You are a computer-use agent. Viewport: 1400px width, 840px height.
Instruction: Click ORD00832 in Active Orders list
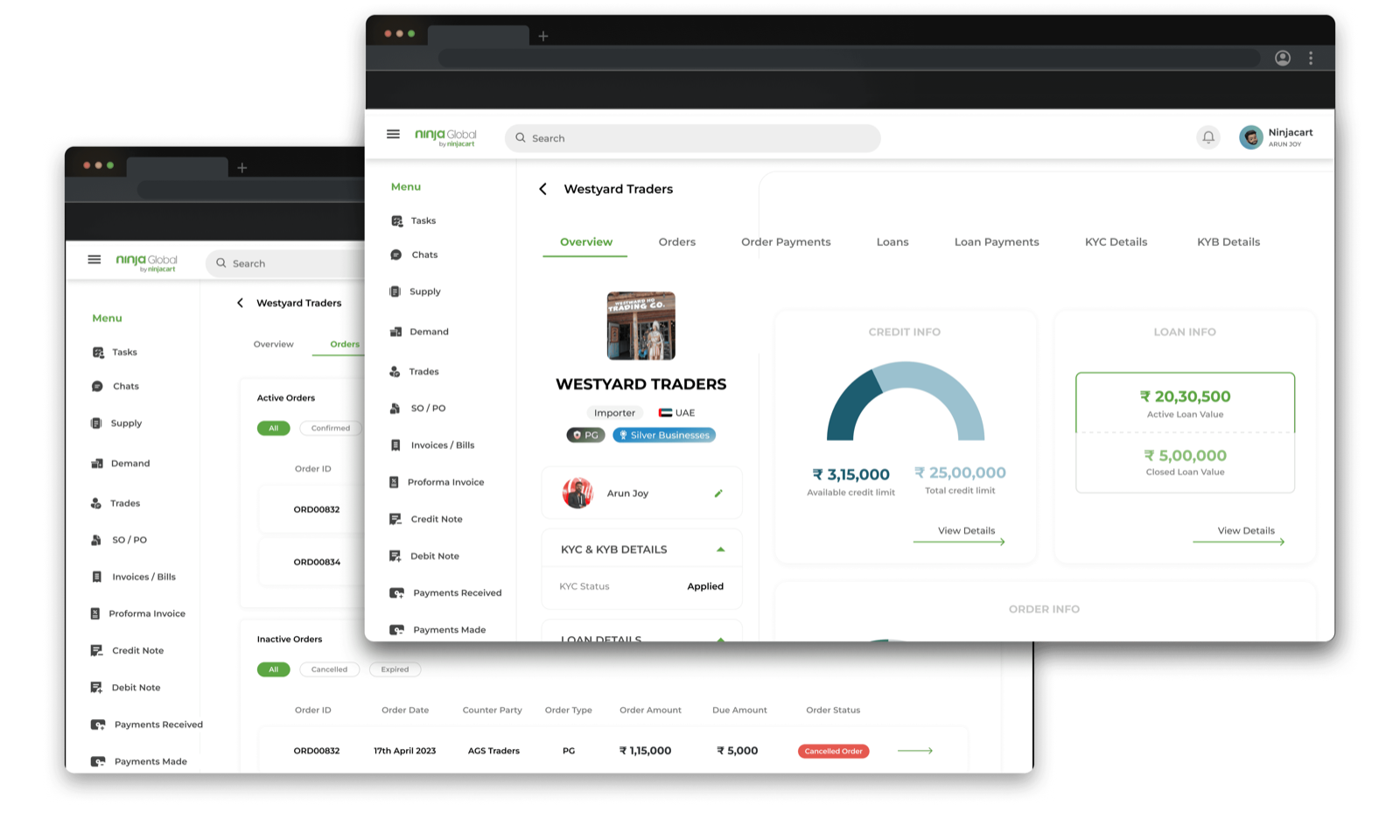coord(317,509)
